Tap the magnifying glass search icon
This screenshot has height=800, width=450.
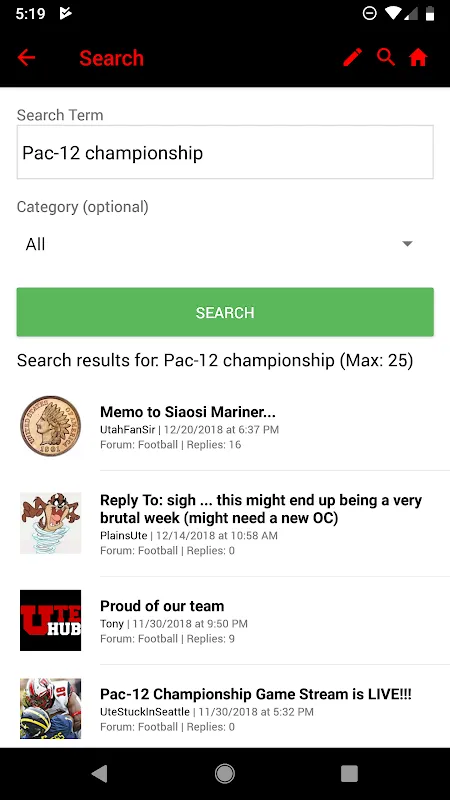[386, 57]
